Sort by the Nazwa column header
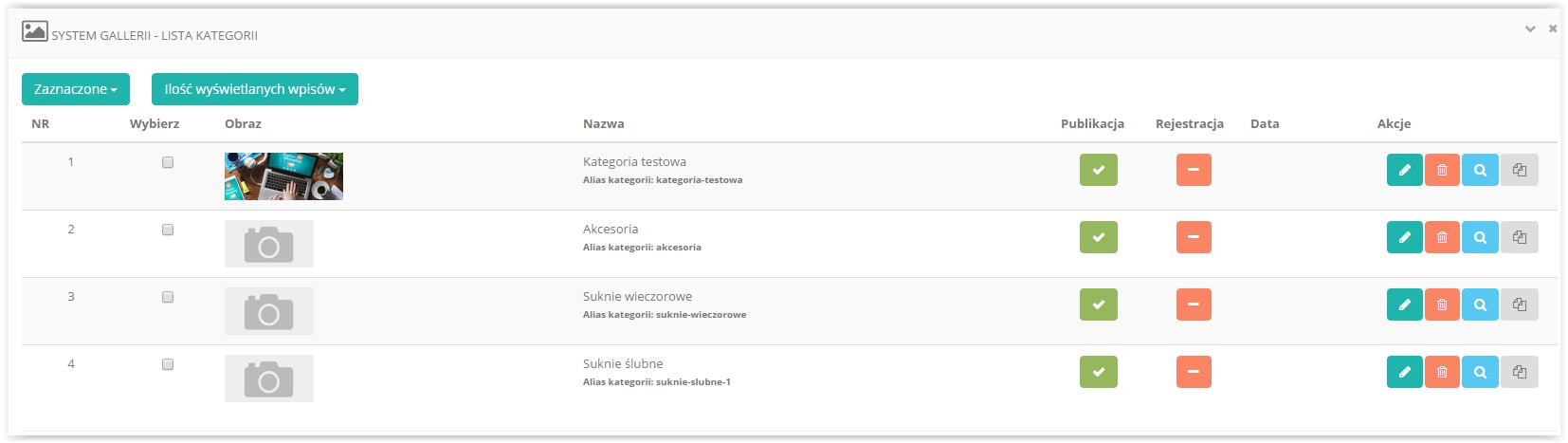1568x443 pixels. 604,123
